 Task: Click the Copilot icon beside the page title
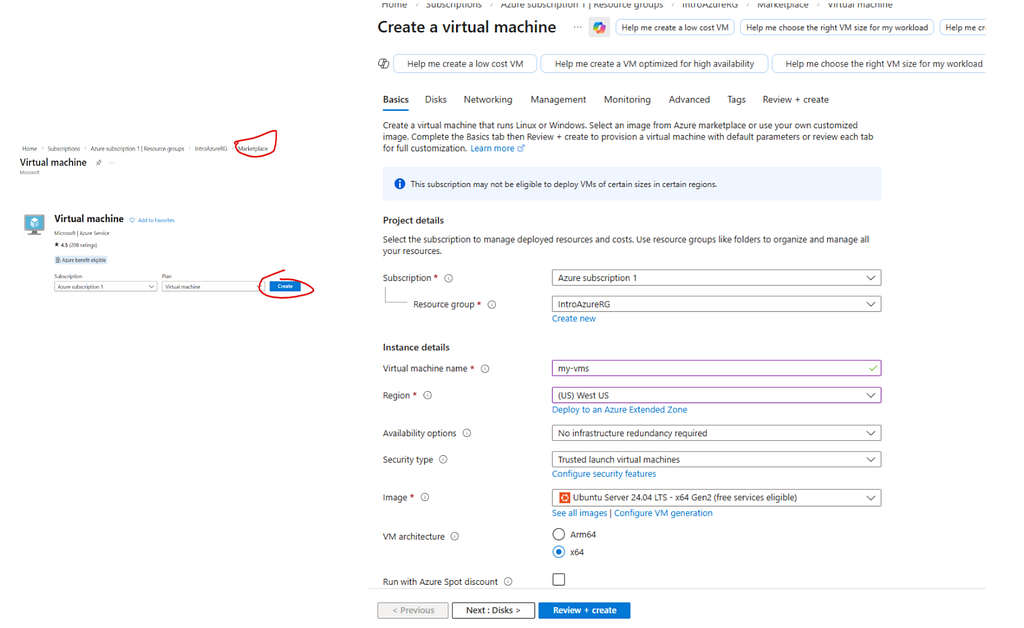point(599,27)
